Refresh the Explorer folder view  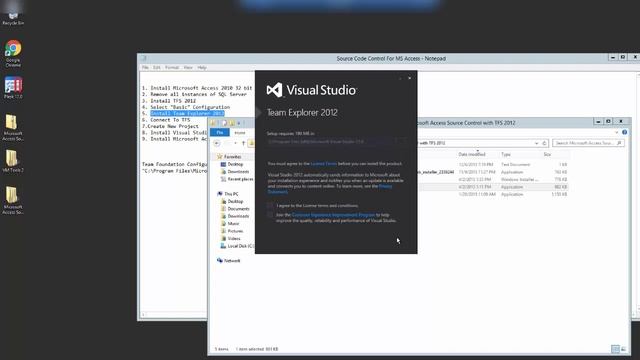(x=544, y=143)
